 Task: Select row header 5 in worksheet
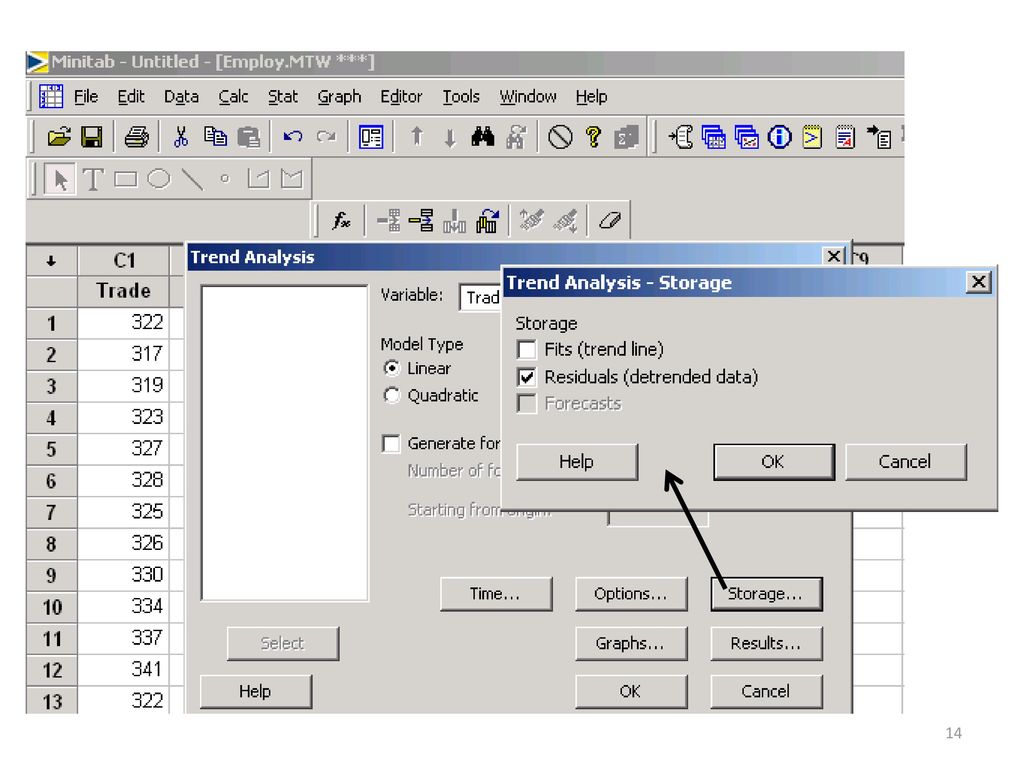[x=52, y=449]
